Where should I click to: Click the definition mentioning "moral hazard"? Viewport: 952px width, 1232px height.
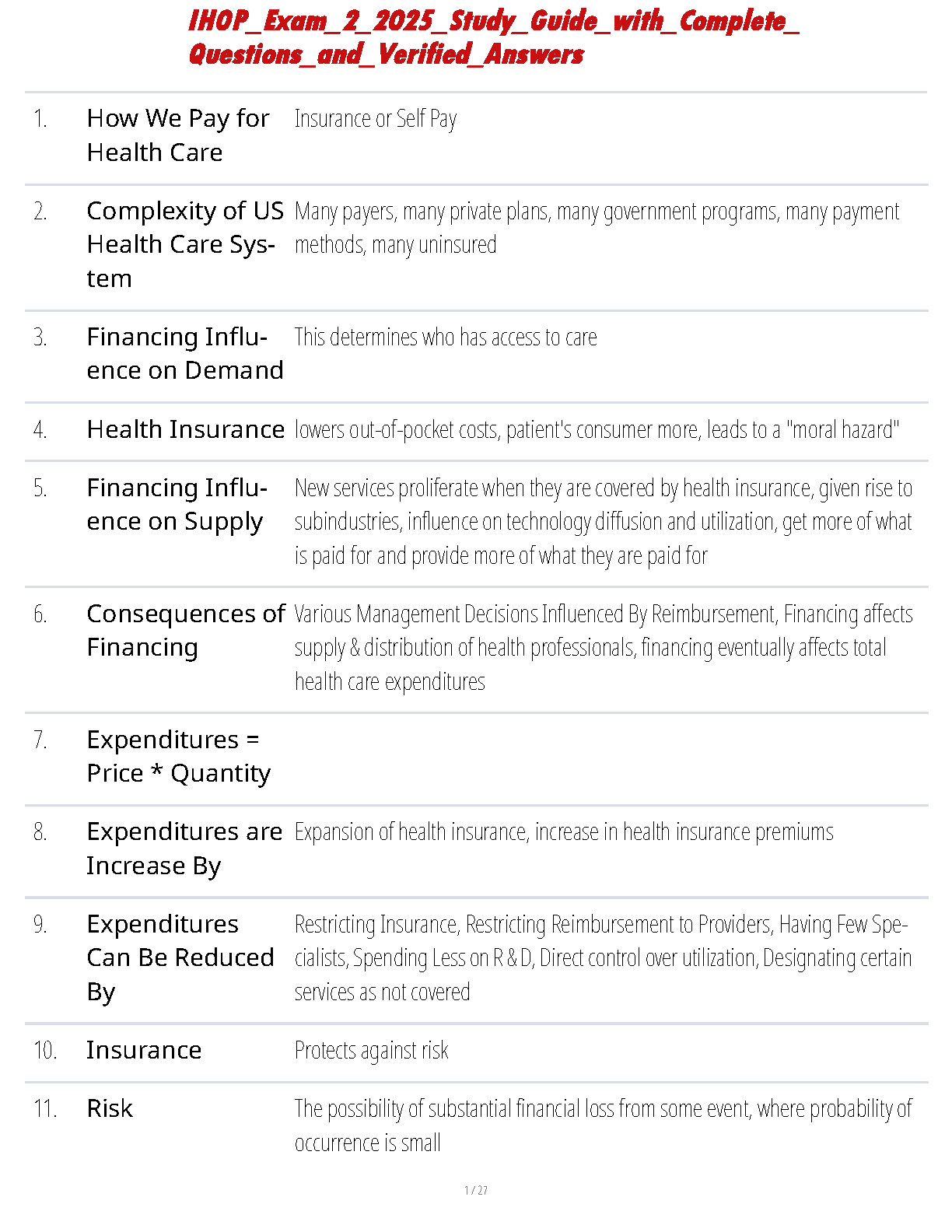coord(596,430)
